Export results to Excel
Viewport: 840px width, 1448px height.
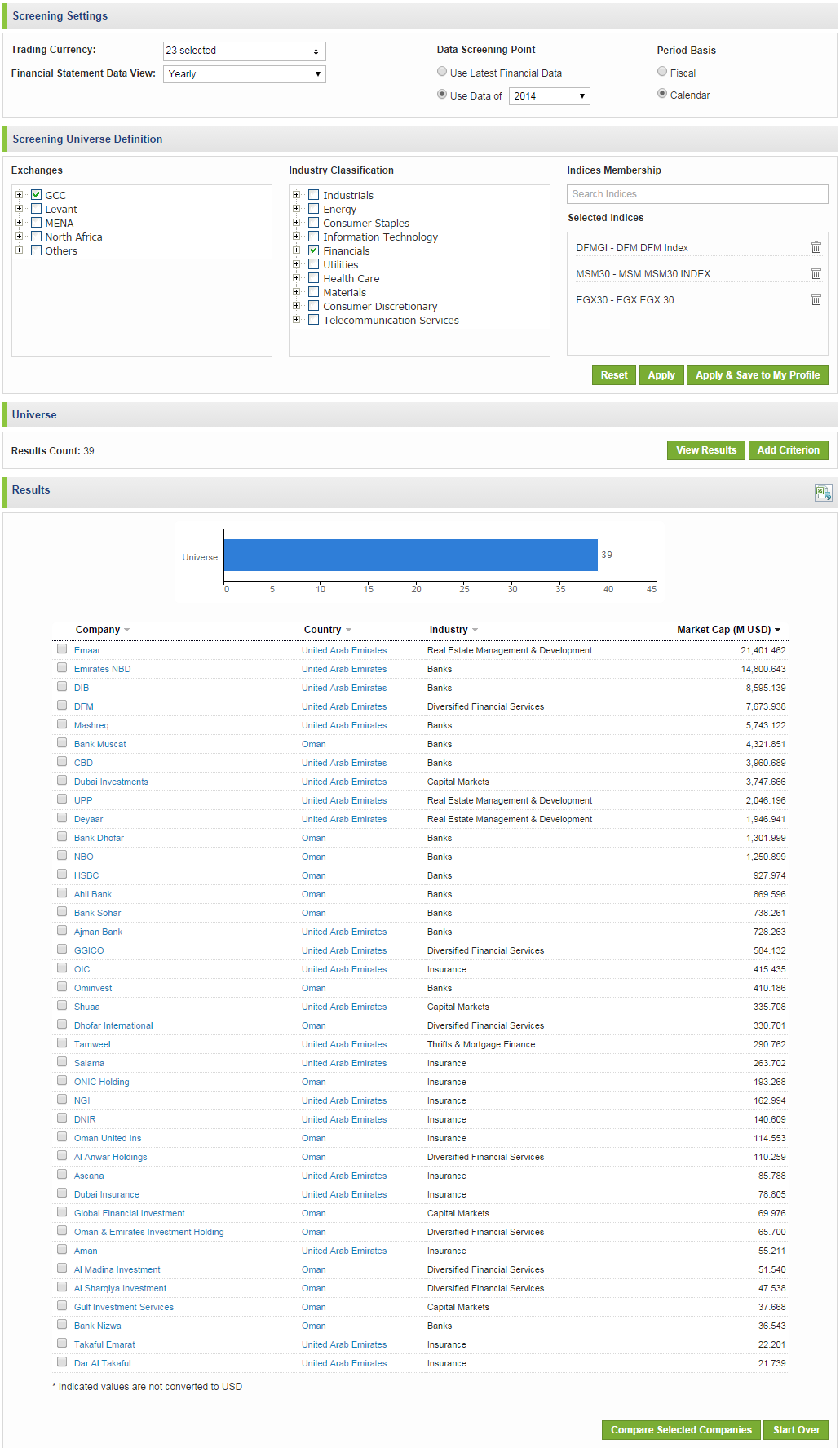click(823, 492)
